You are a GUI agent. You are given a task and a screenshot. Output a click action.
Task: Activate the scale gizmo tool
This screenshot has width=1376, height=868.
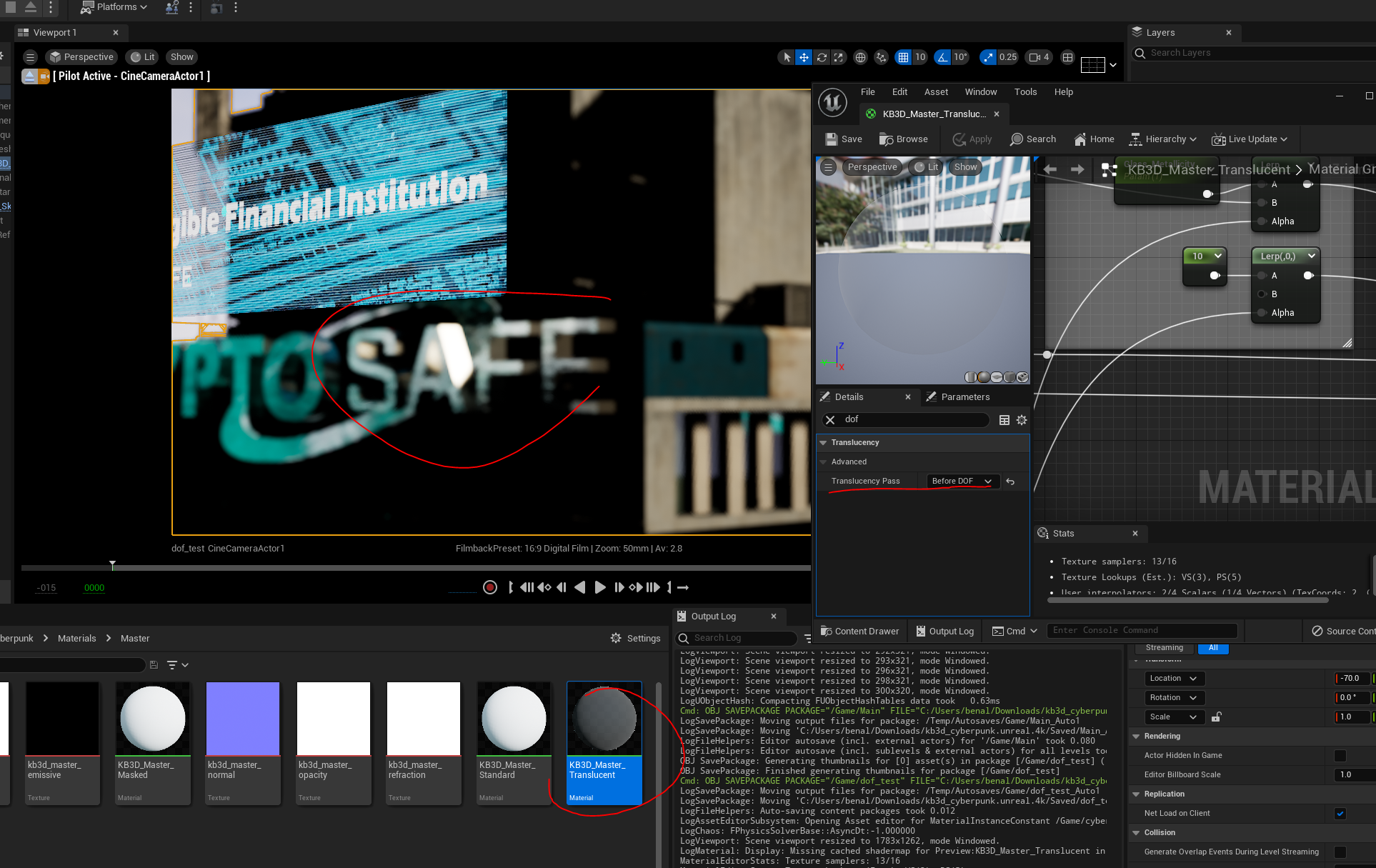(x=839, y=57)
